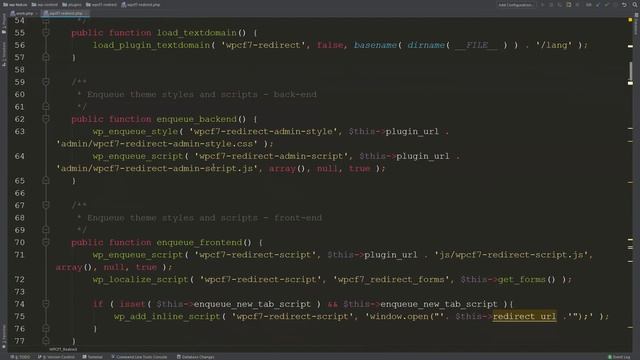Open Command Line Tools Console
The height and width of the screenshot is (360, 640).
(139, 357)
